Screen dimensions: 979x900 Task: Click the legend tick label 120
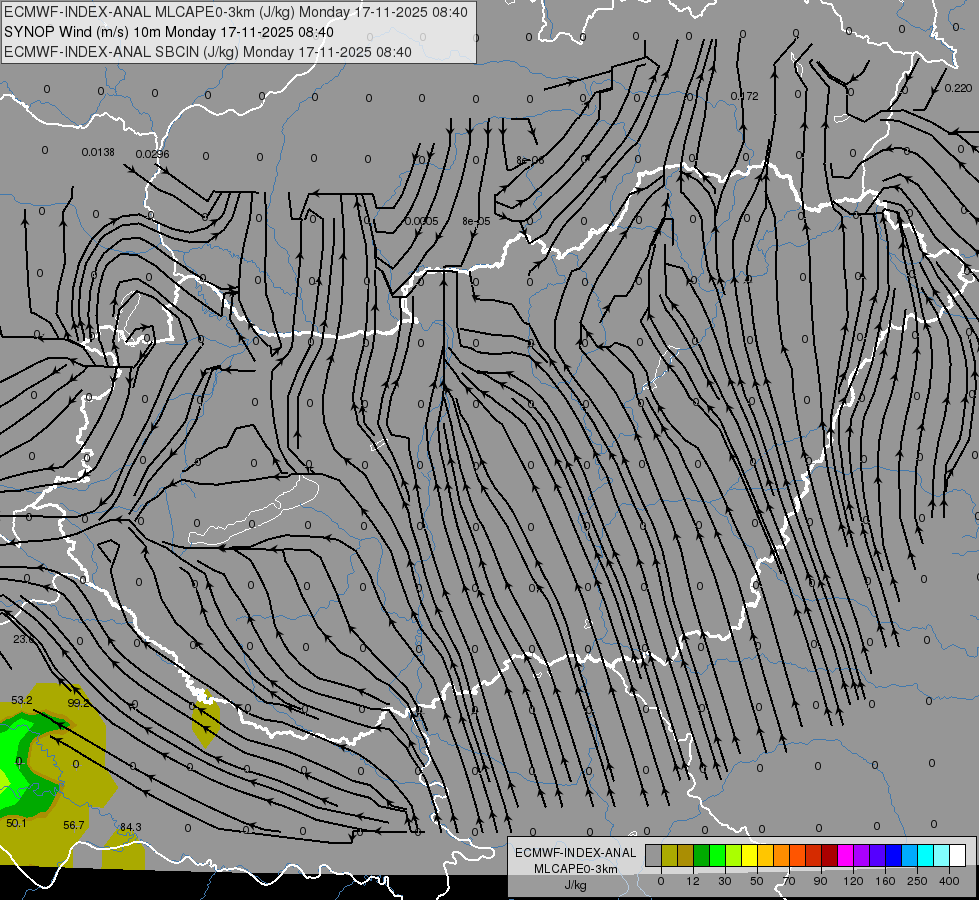point(853,881)
